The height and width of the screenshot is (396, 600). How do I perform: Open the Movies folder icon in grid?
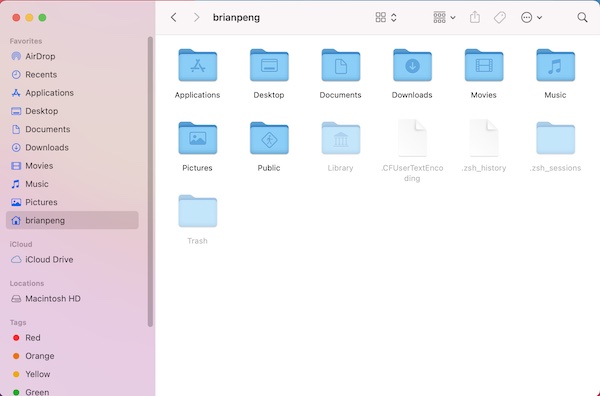tap(484, 65)
